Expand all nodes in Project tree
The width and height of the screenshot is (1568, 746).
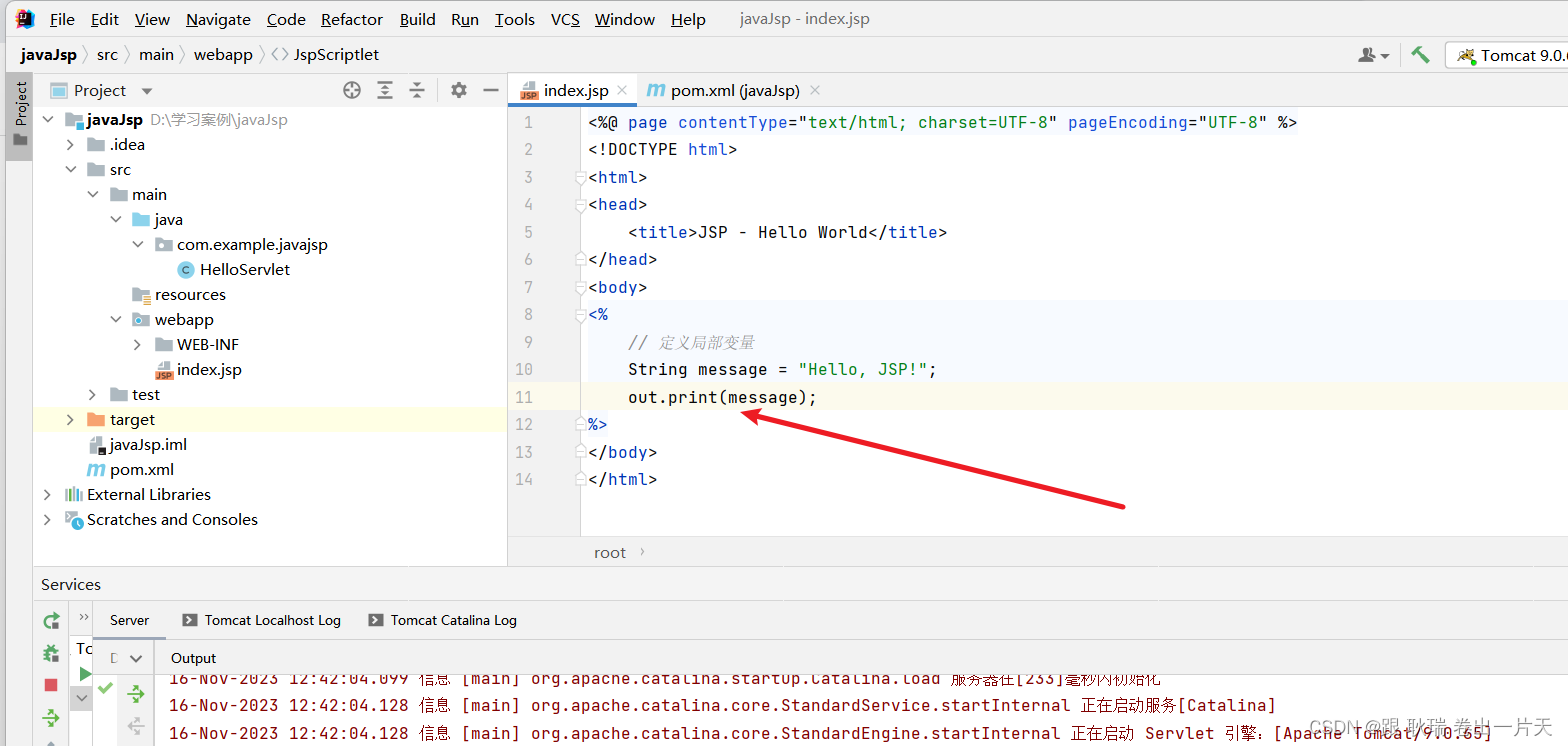(x=385, y=90)
